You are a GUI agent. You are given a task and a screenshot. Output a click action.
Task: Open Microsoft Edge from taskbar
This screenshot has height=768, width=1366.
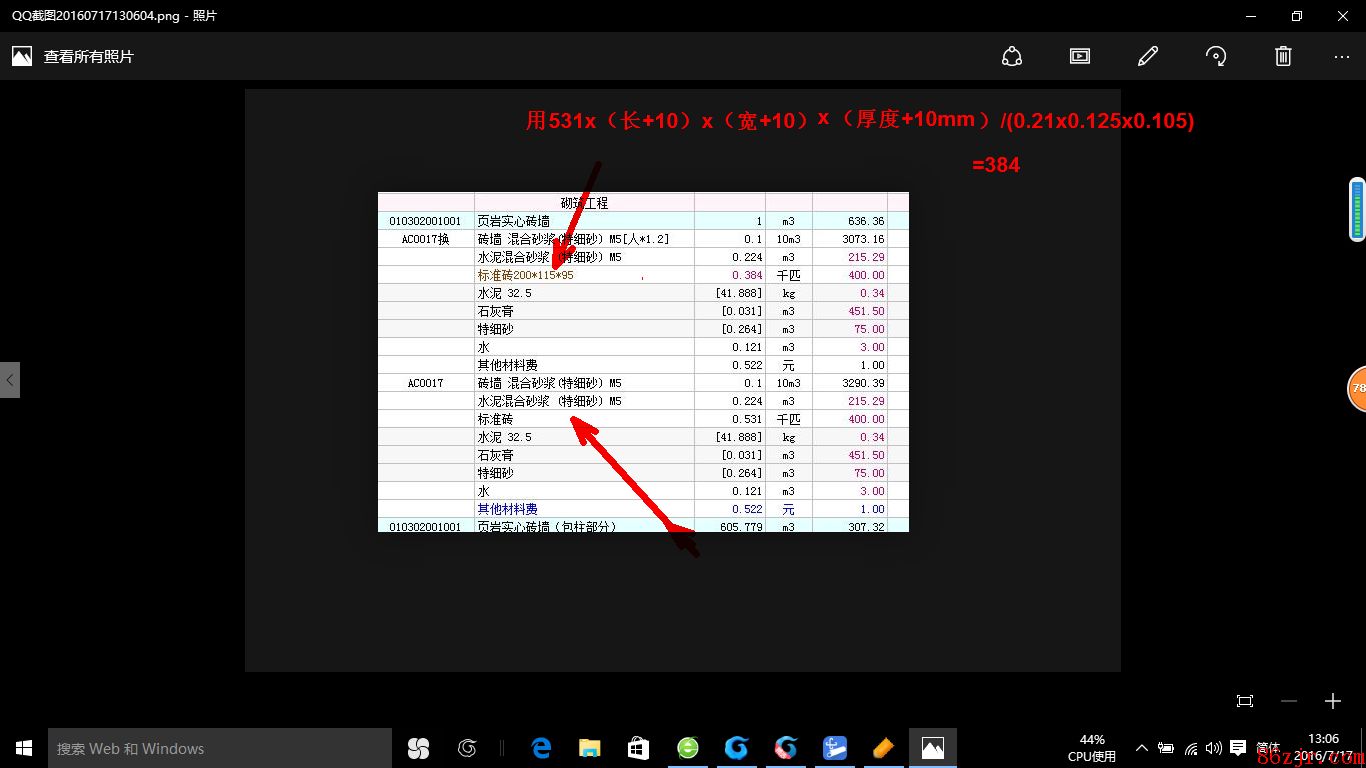pos(541,748)
